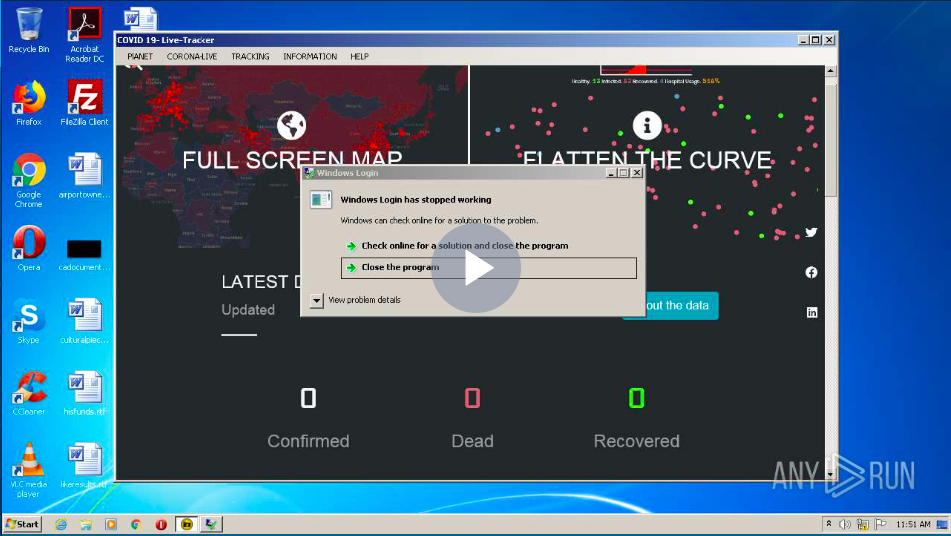Image resolution: width=951 pixels, height=536 pixels.
Task: Select the likeresults.rtf document icon
Action: 84,465
